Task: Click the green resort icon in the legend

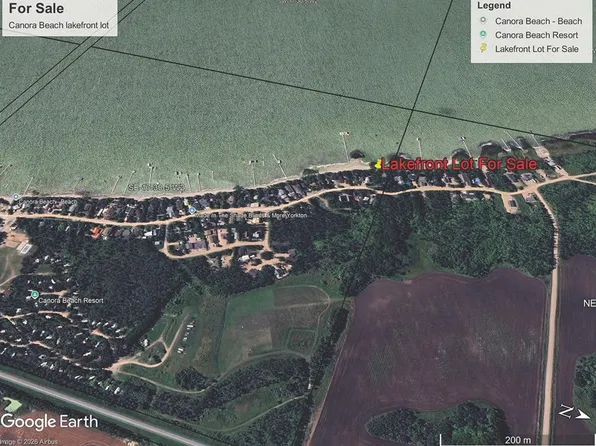Action: (483, 34)
